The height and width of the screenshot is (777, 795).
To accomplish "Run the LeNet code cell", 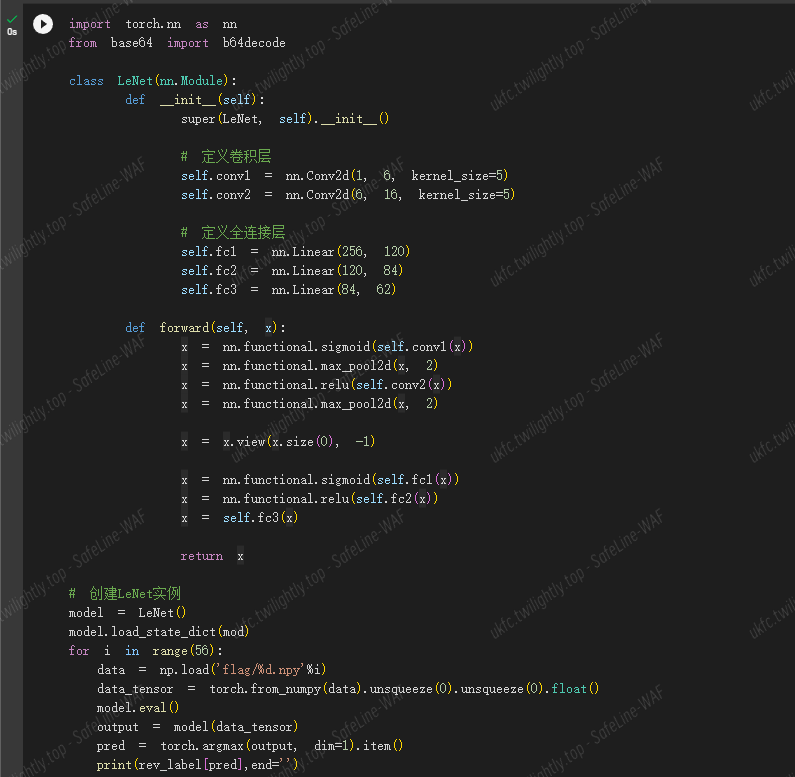I will (43, 24).
